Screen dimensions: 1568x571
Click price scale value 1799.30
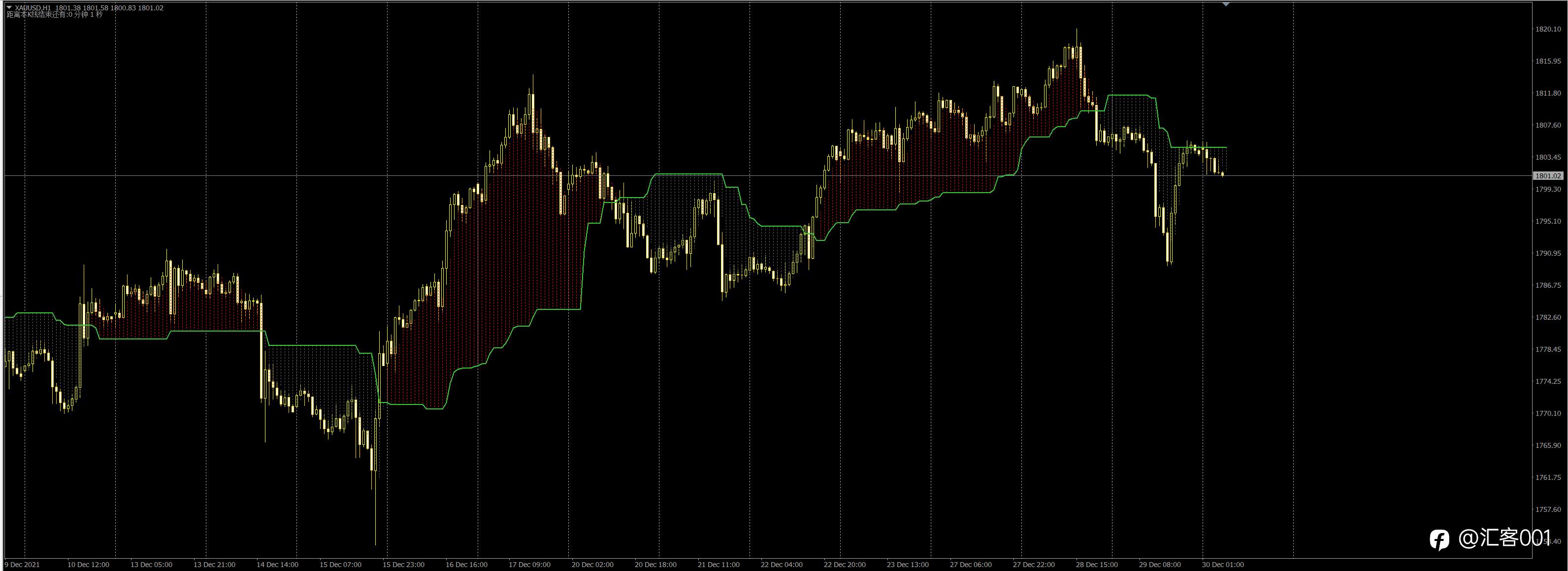pyautogui.click(x=1547, y=189)
